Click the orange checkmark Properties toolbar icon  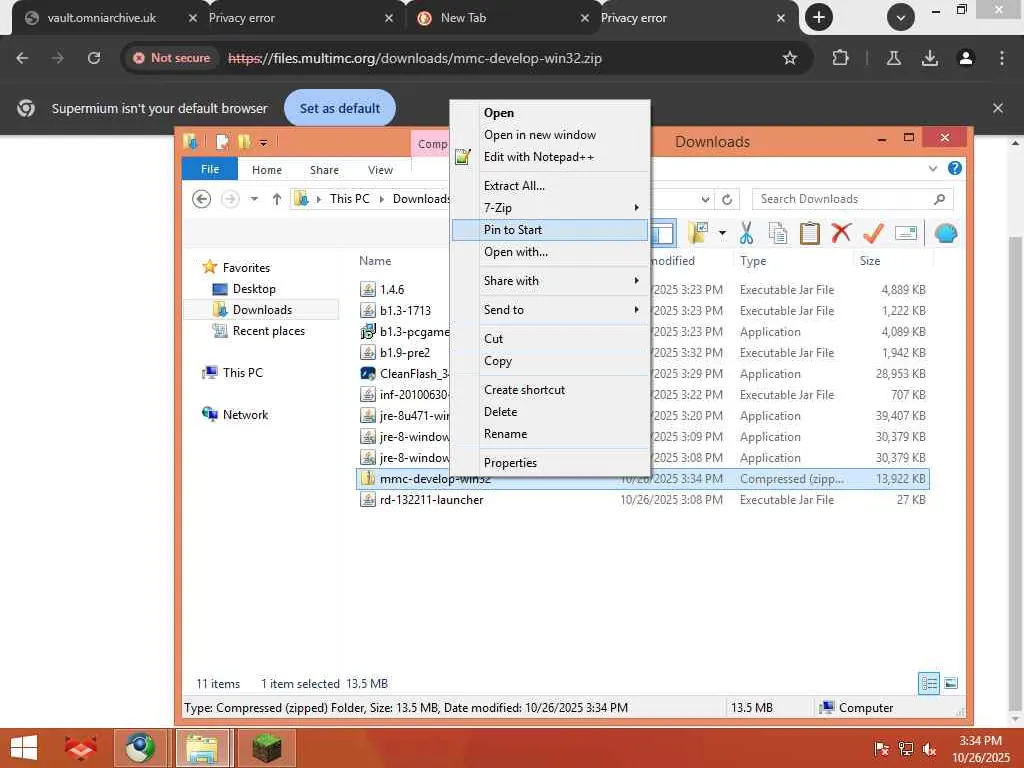point(873,232)
